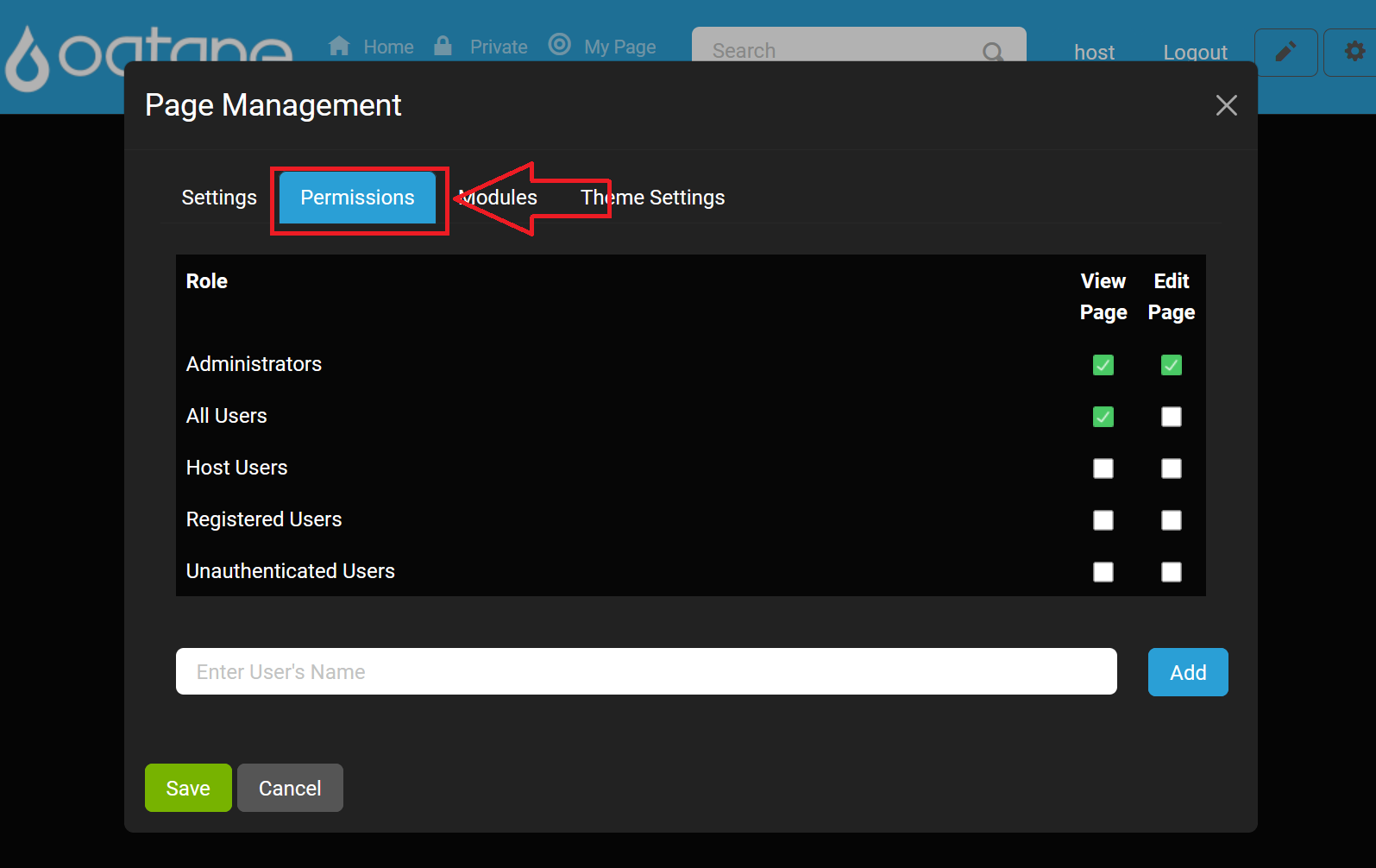1376x868 pixels.
Task: Close the Page Management dialog
Action: point(1226,105)
